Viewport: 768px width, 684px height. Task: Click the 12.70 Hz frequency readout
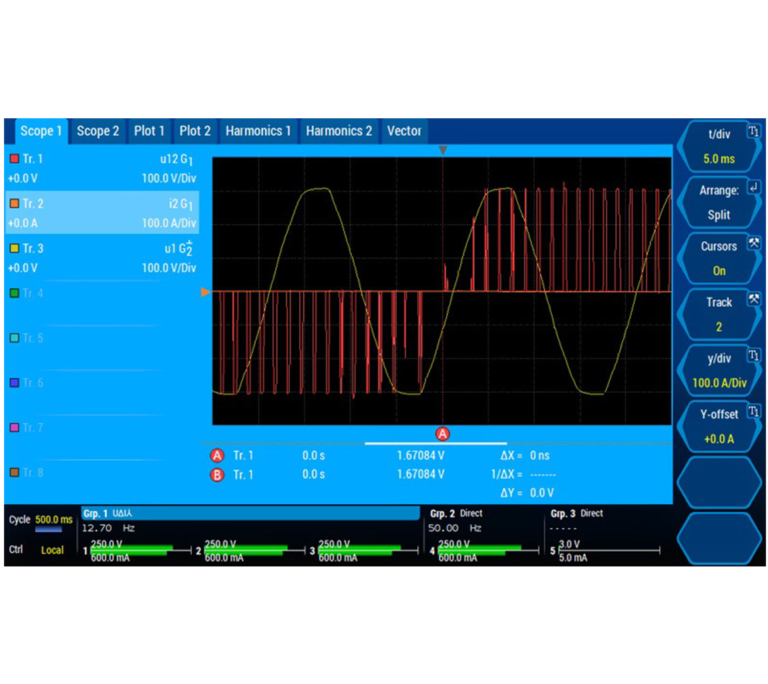[x=108, y=528]
